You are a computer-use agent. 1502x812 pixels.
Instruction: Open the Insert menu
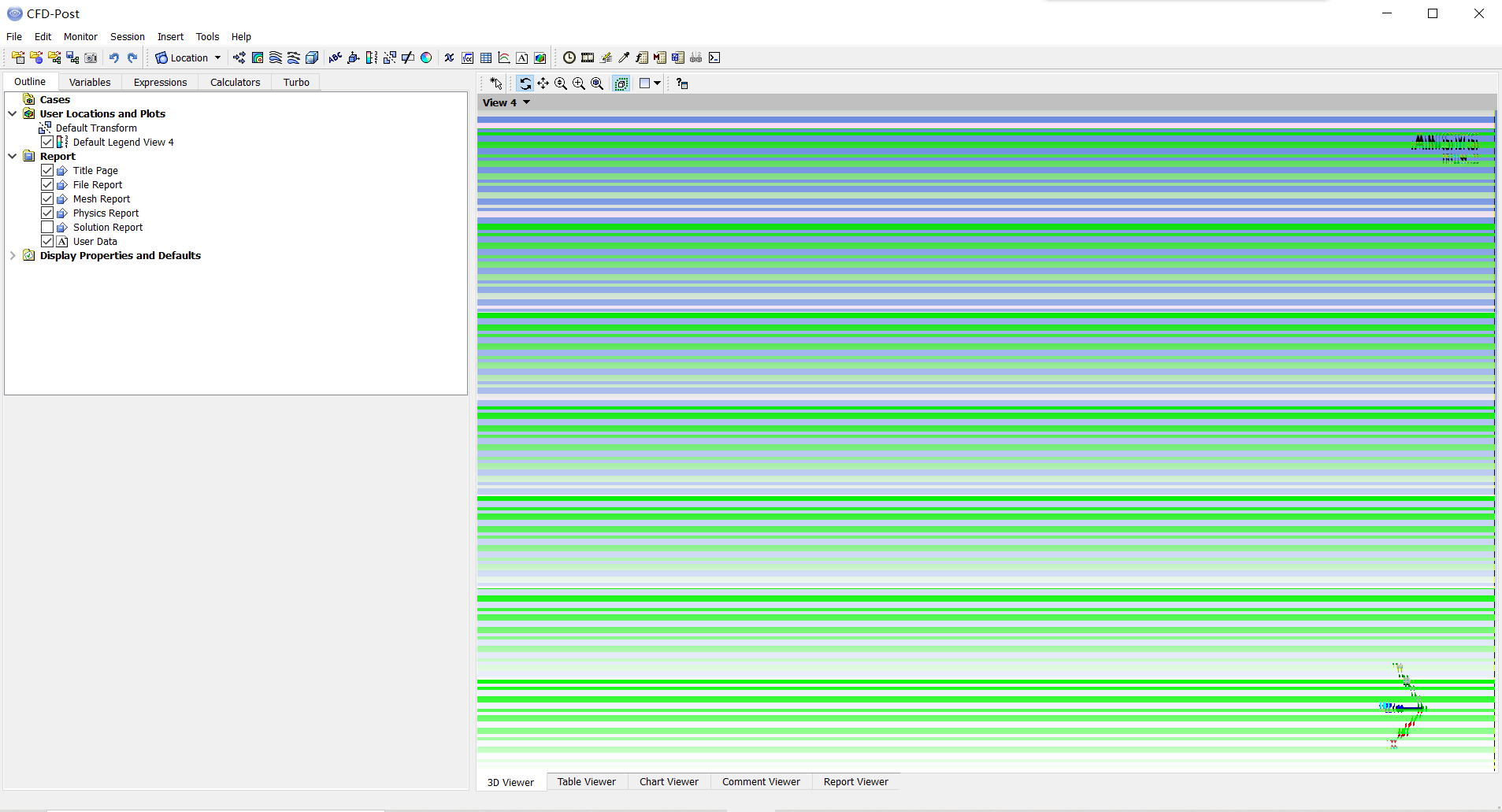[170, 37]
